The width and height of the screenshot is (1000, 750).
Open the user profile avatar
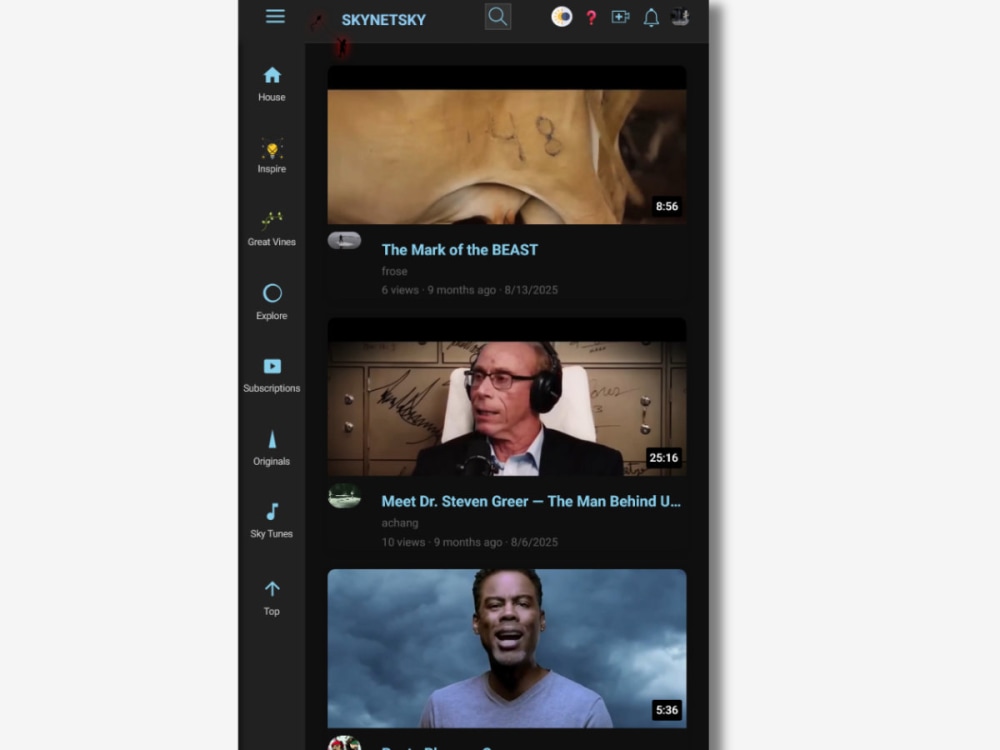[680, 17]
